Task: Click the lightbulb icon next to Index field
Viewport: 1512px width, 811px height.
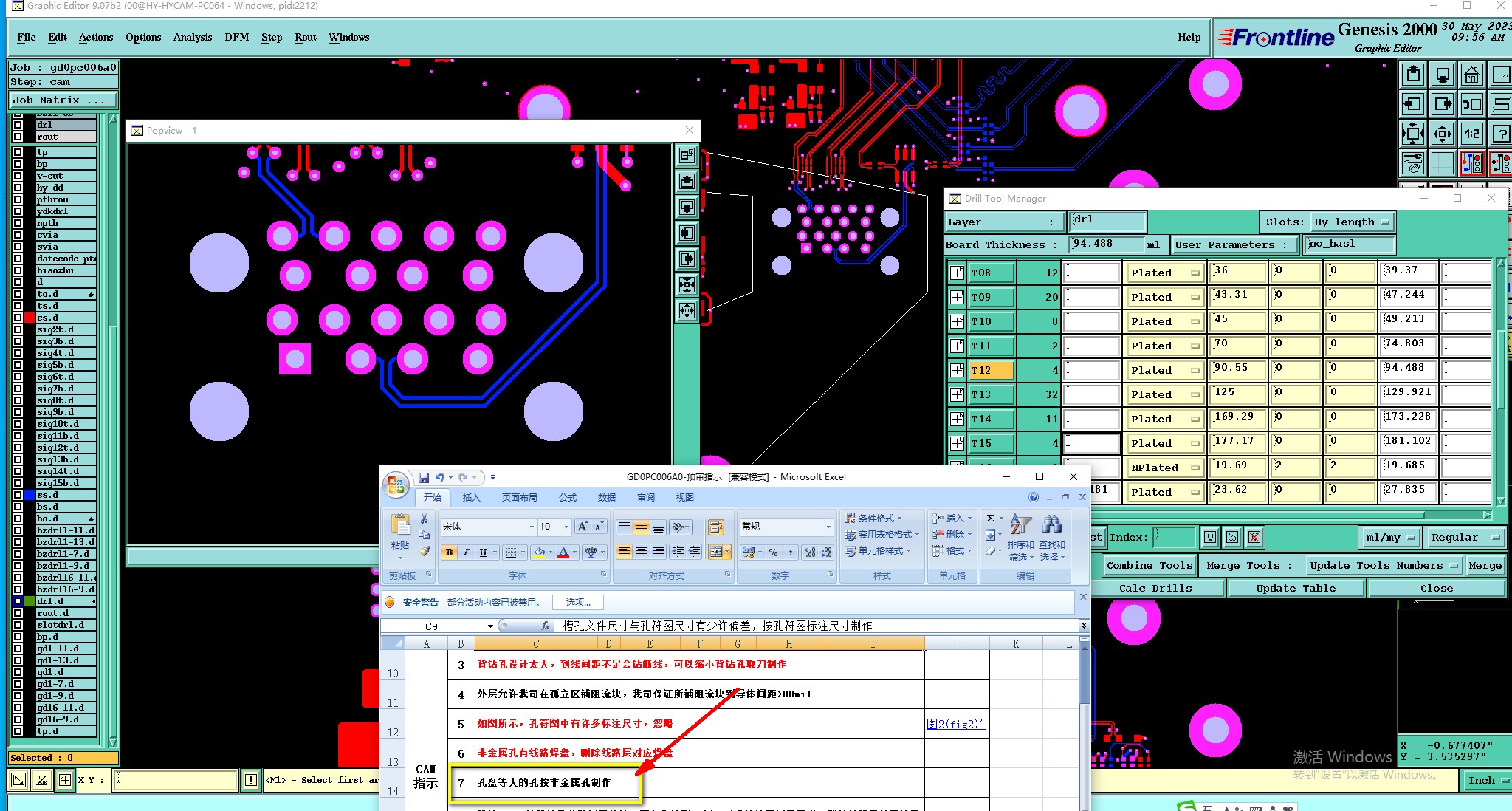Action: pos(1210,537)
